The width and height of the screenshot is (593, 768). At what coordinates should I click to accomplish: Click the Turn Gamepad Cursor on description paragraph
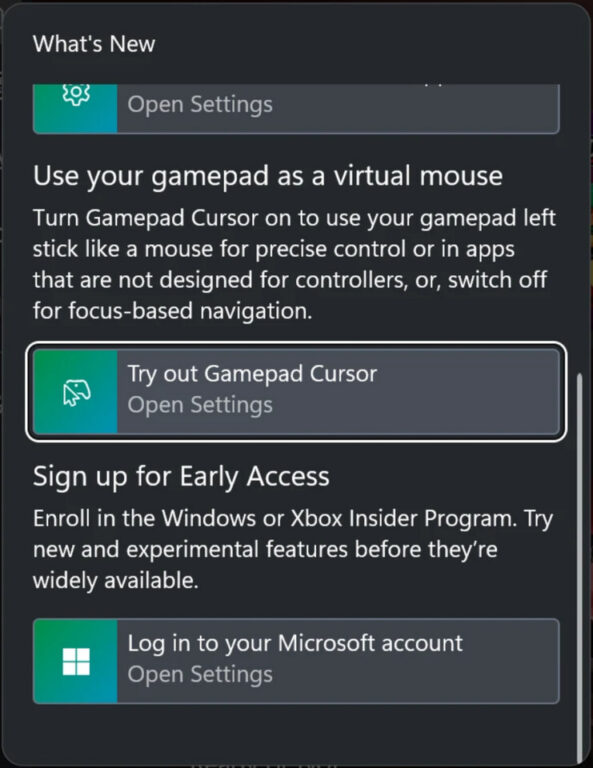click(x=294, y=264)
